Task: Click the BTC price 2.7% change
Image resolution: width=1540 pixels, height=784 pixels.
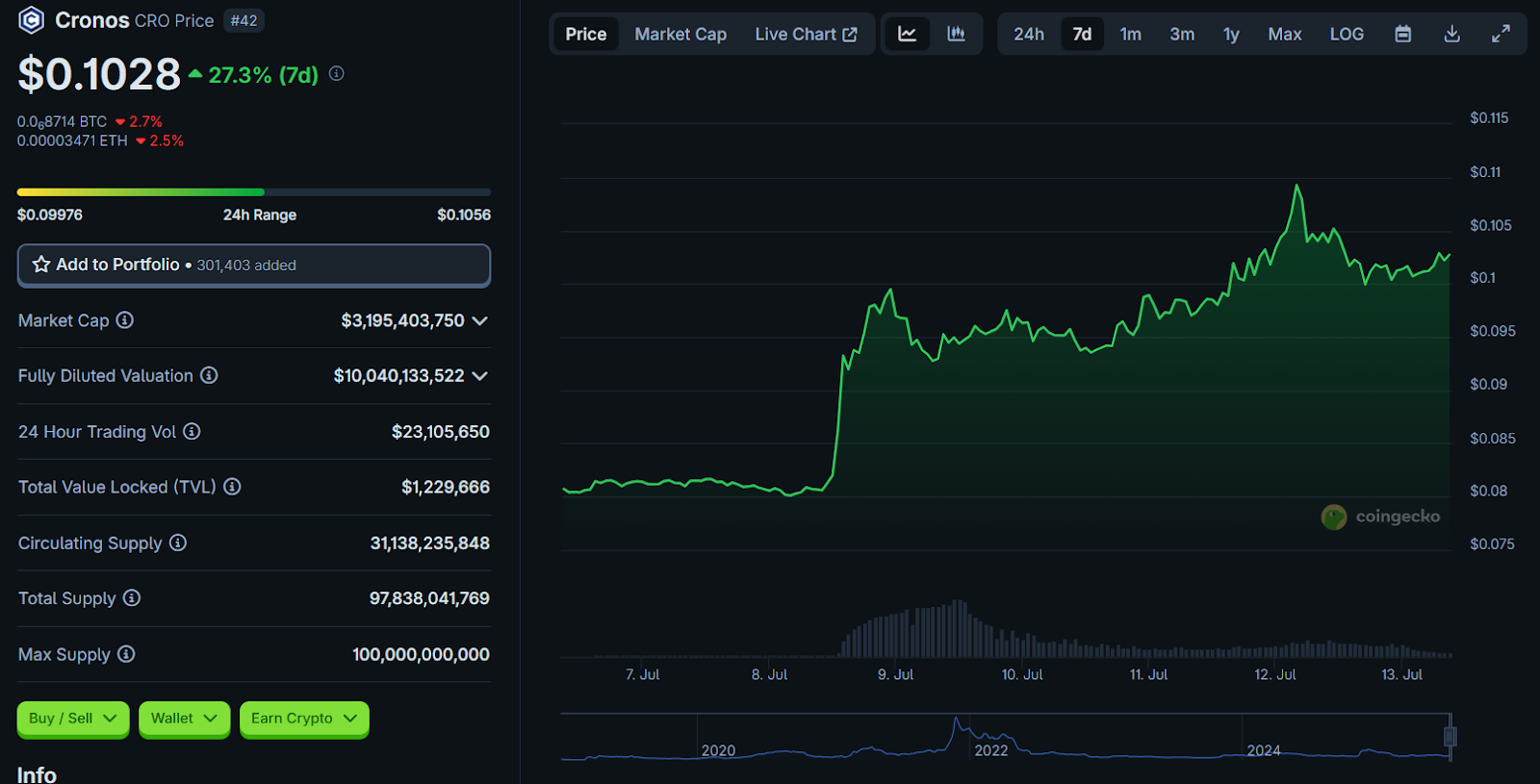Action: 139,121
